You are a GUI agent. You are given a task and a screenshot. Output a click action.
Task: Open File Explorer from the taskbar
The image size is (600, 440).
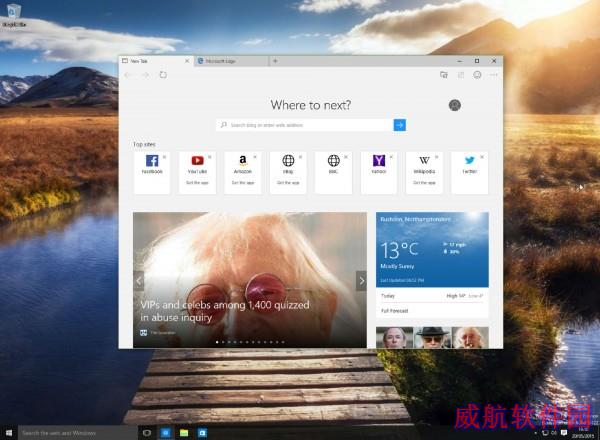click(184, 433)
